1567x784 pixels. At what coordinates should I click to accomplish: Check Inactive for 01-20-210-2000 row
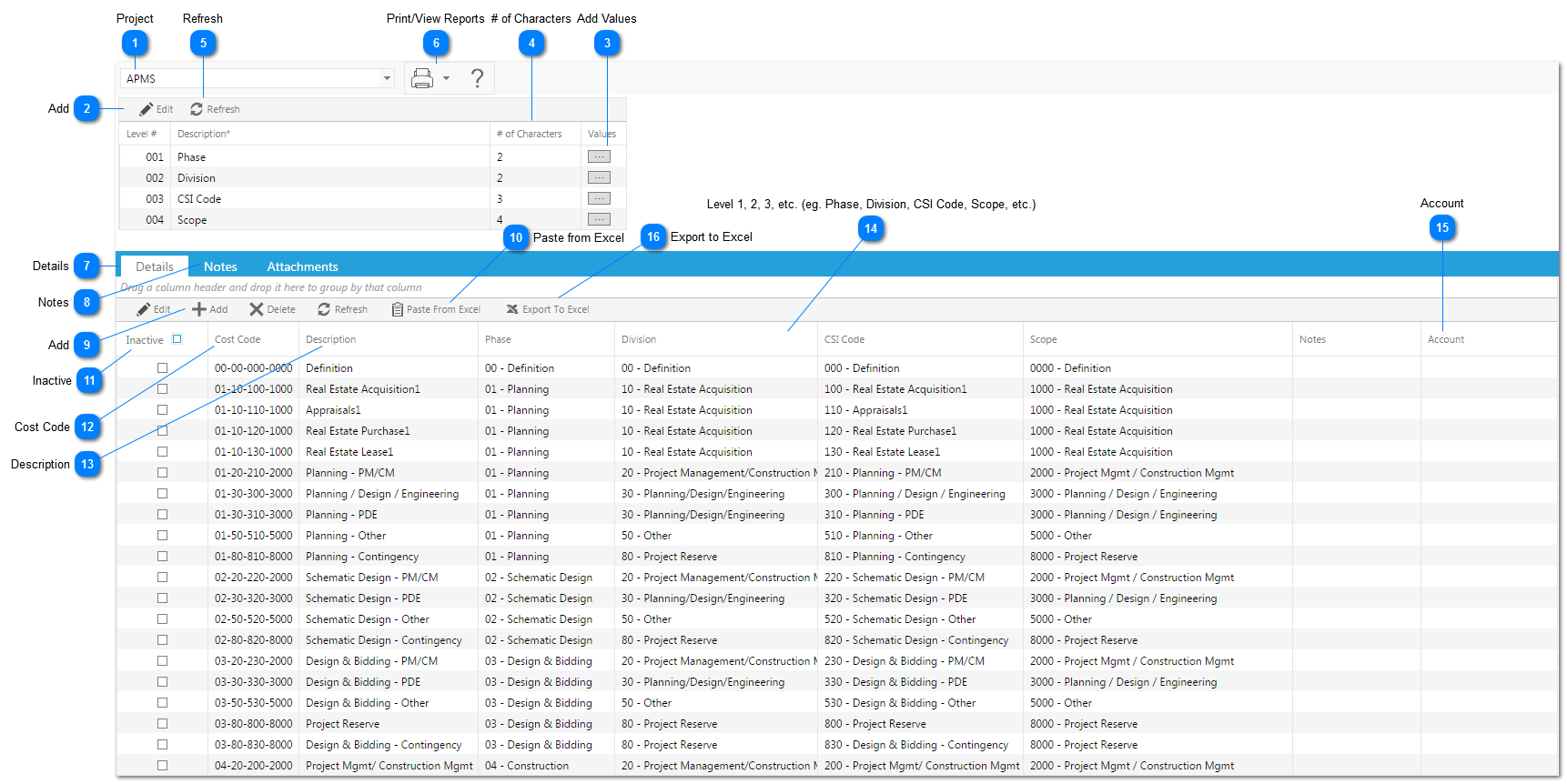162,473
